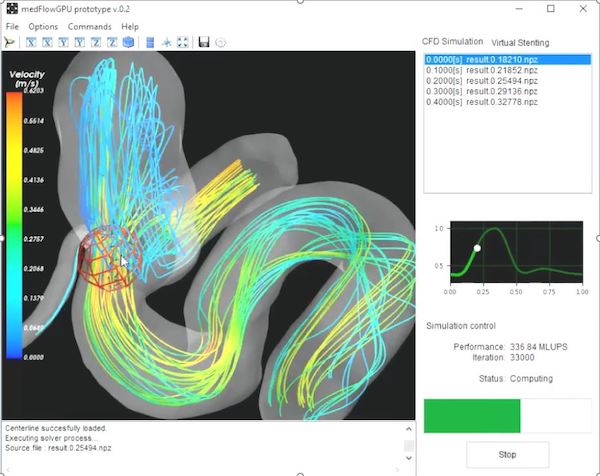Open the Help menu
Image resolution: width=600 pixels, height=476 pixels.
click(130, 27)
